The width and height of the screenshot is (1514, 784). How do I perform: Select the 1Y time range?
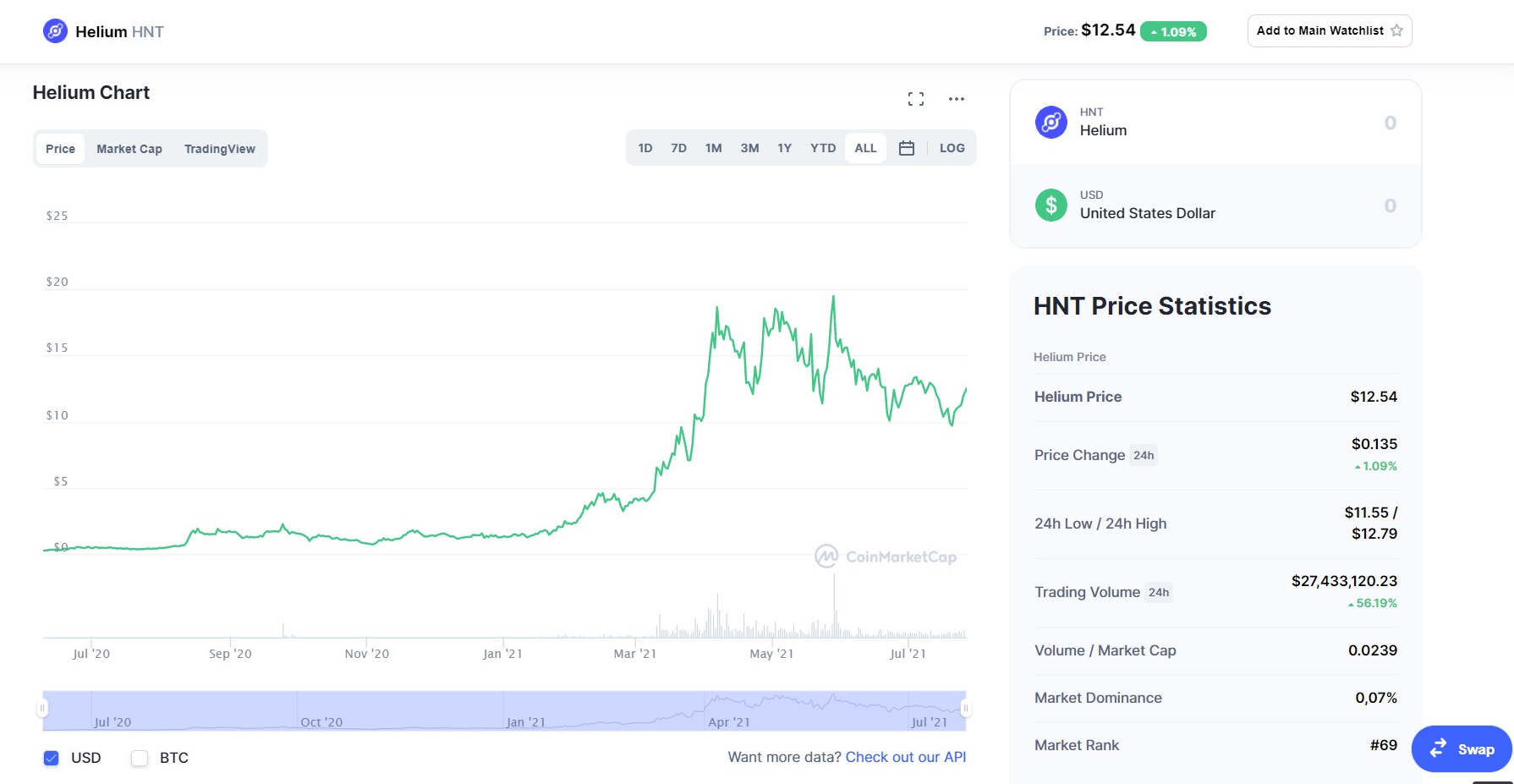click(x=784, y=148)
